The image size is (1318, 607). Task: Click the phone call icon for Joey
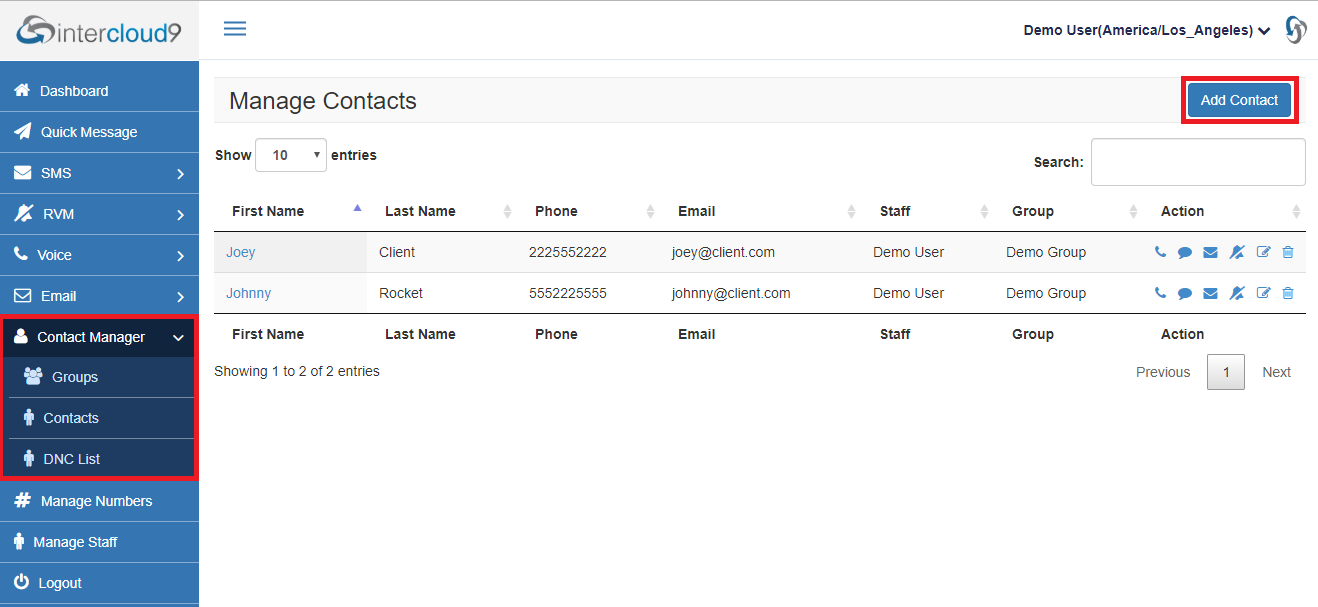coord(1160,252)
